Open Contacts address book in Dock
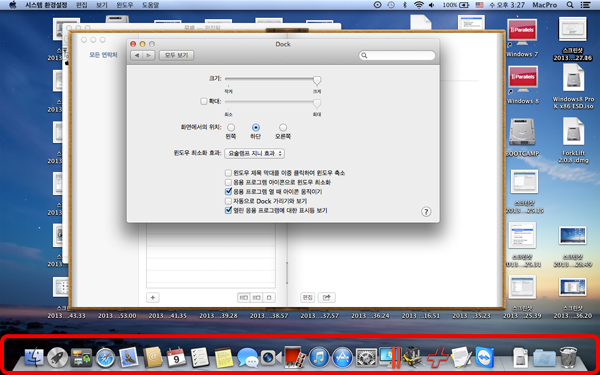Viewport: 600px width, 375px height. point(153,358)
